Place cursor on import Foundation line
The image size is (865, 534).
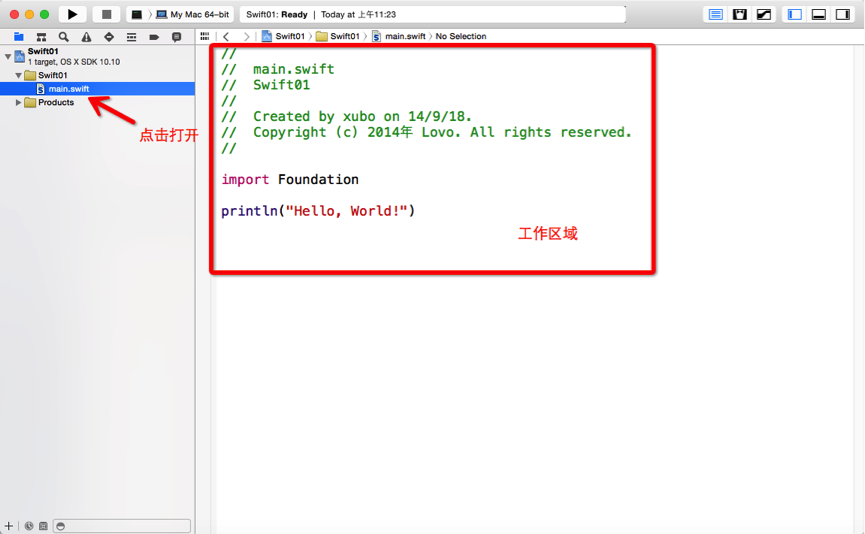[x=290, y=179]
